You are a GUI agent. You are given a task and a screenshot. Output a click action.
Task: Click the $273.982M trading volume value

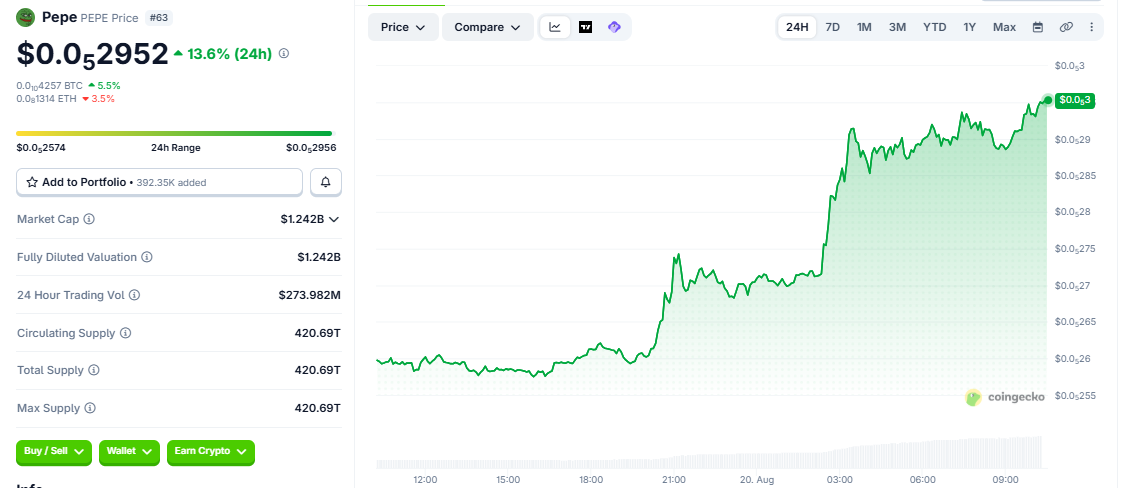(310, 295)
